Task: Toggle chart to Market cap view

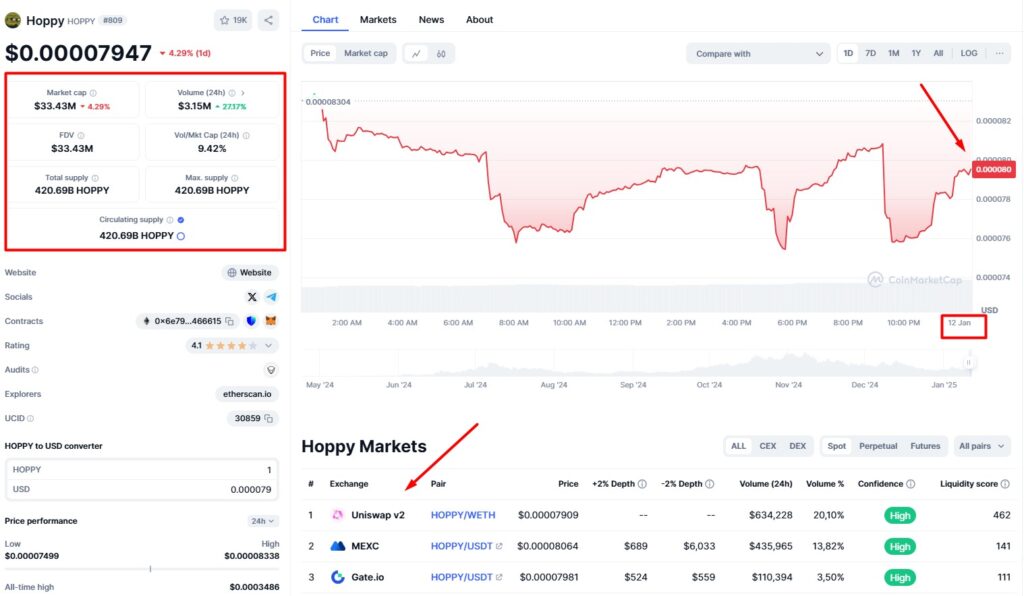Action: tap(365, 53)
